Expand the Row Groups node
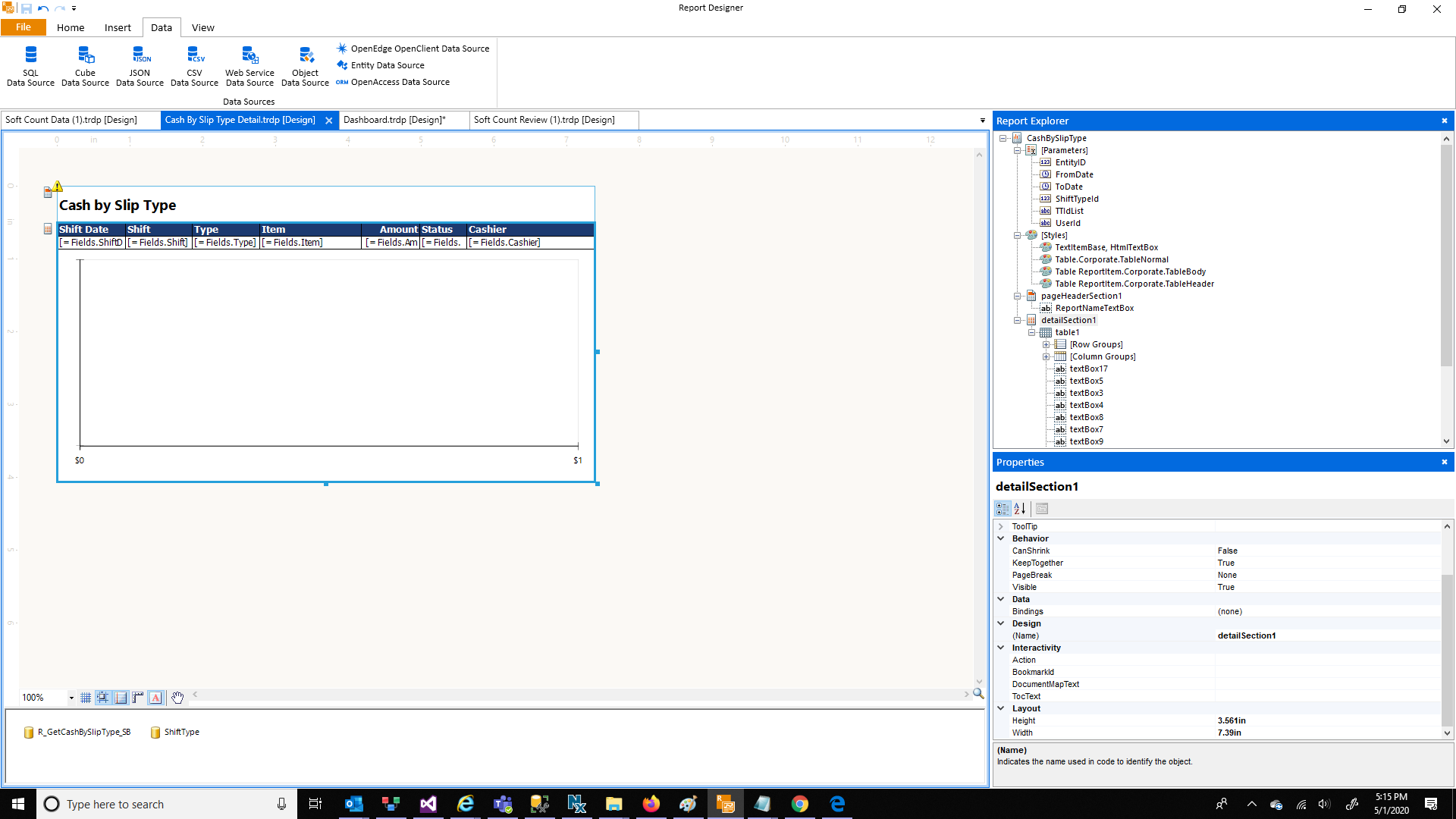This screenshot has height=819, width=1456. click(1046, 344)
